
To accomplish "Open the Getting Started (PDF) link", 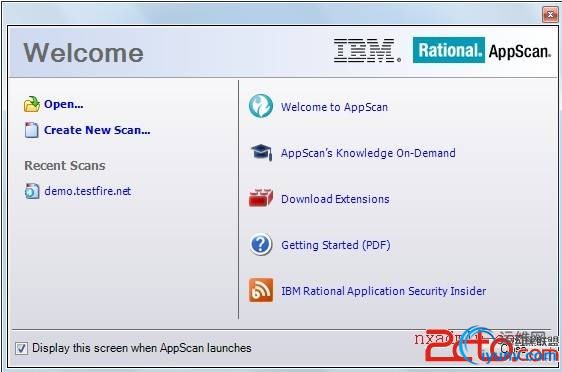I will pos(335,245).
